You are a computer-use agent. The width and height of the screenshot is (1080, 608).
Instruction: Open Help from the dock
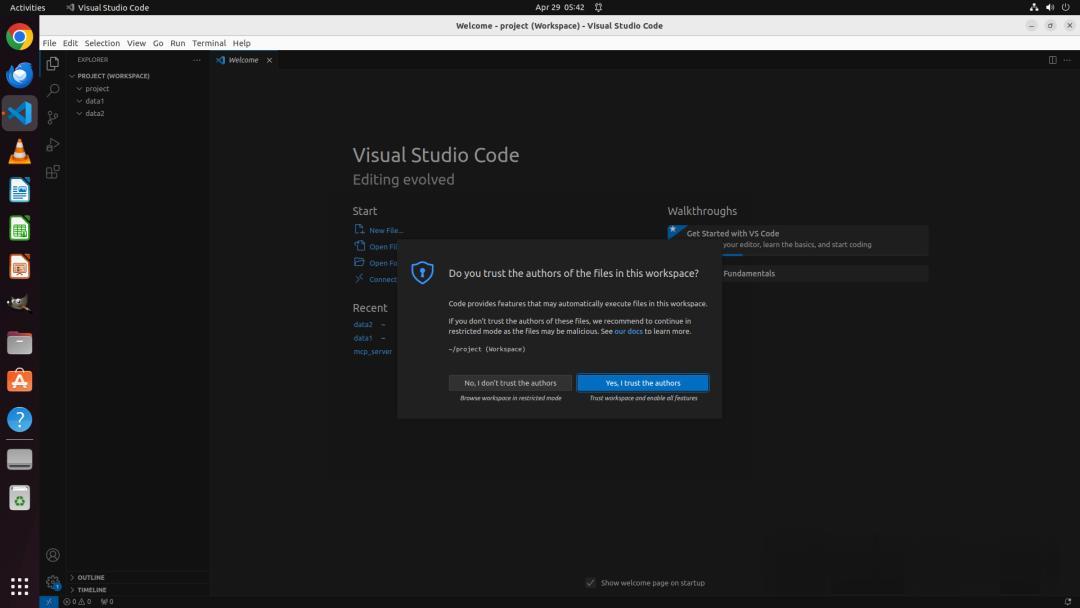point(19,419)
